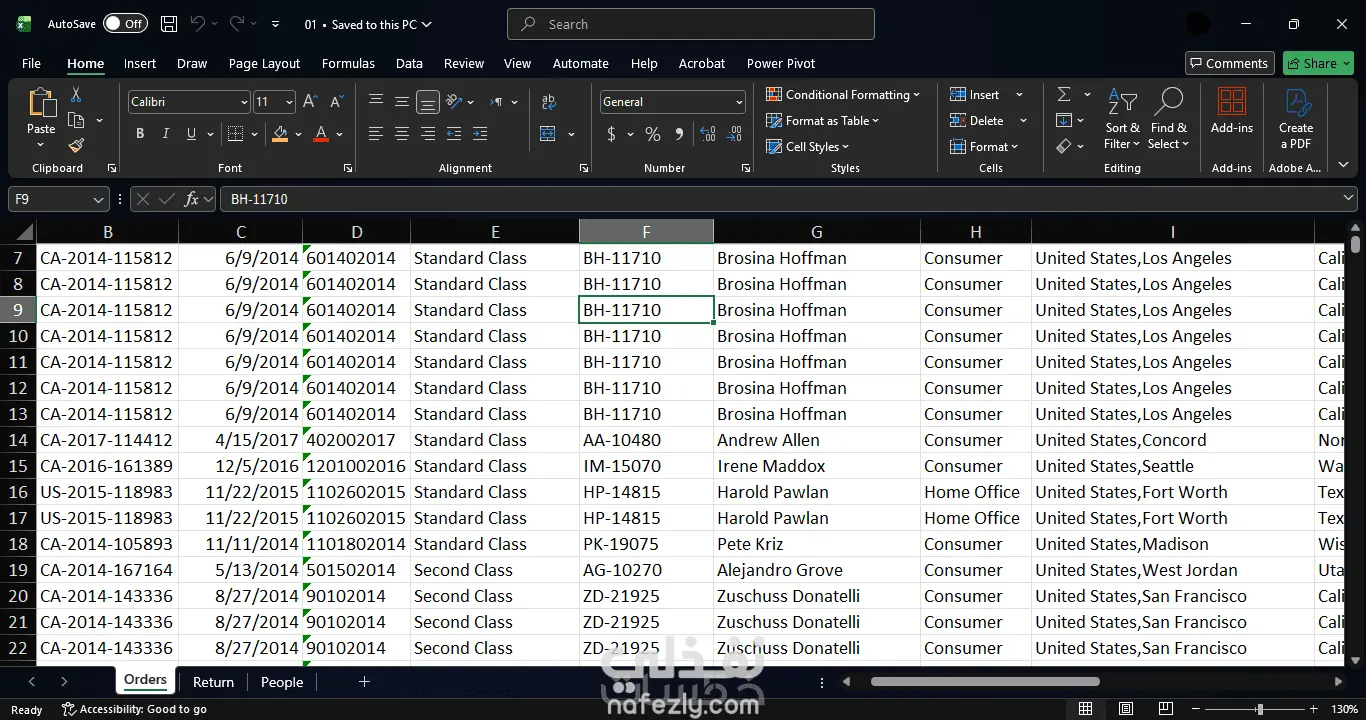The width and height of the screenshot is (1366, 720).
Task: Click Increase Decimal icon
Action: coord(708,134)
